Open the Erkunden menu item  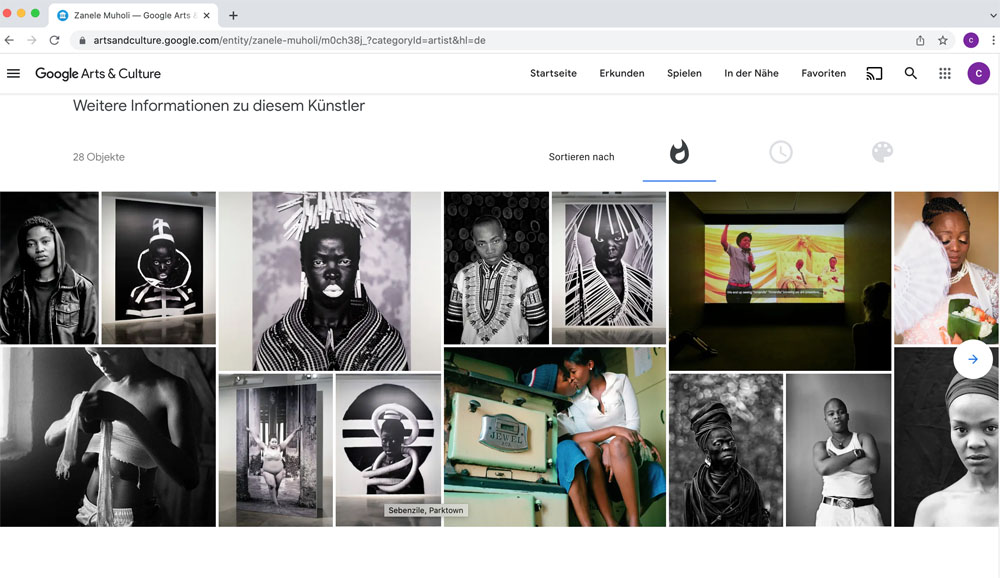point(621,73)
